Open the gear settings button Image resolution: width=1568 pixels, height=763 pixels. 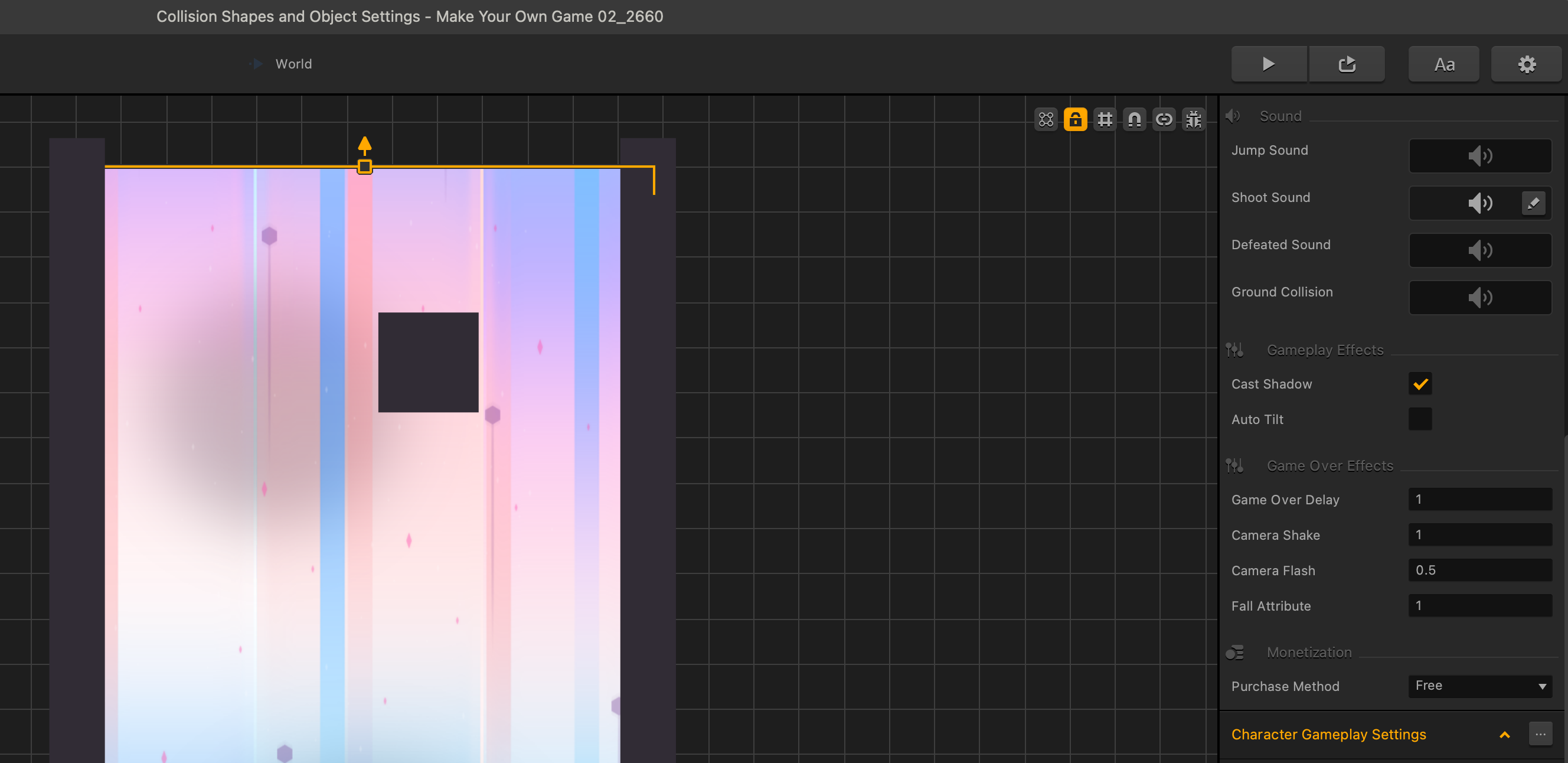coord(1526,64)
